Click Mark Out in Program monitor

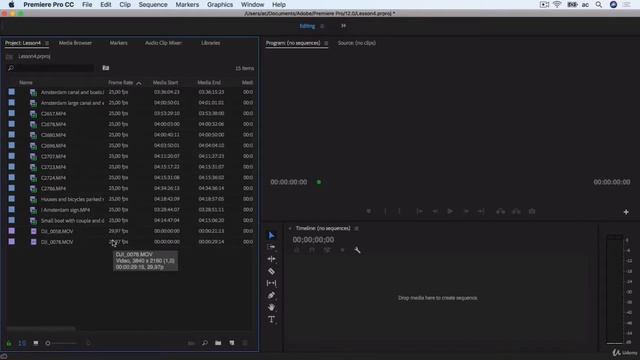click(399, 211)
